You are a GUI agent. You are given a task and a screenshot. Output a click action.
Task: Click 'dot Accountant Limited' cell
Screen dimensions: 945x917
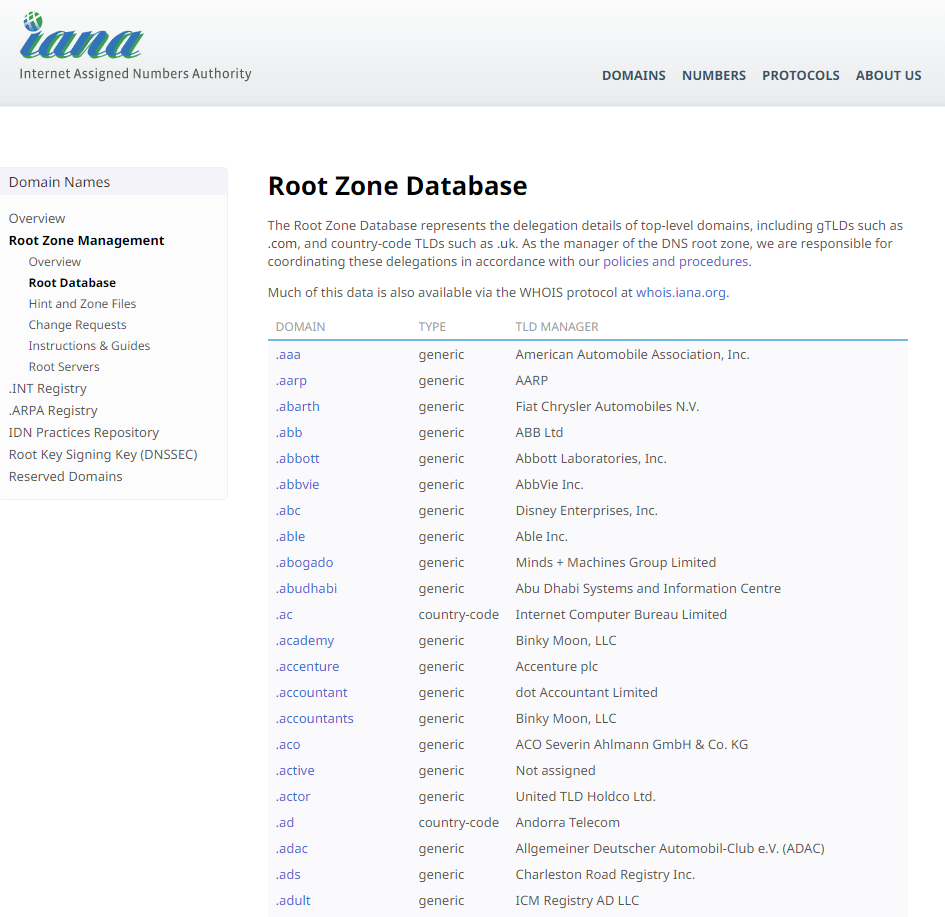586,693
